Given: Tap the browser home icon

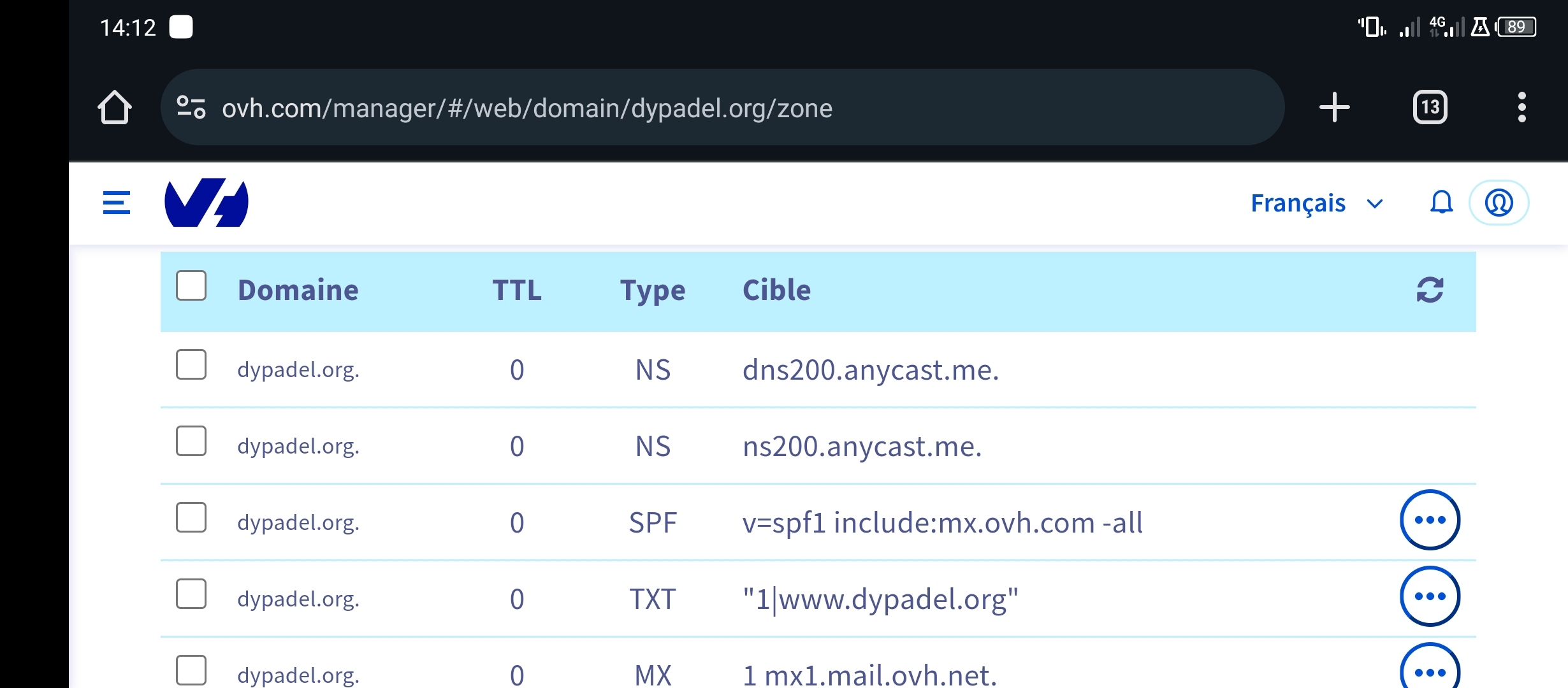Looking at the screenshot, I should click(115, 107).
